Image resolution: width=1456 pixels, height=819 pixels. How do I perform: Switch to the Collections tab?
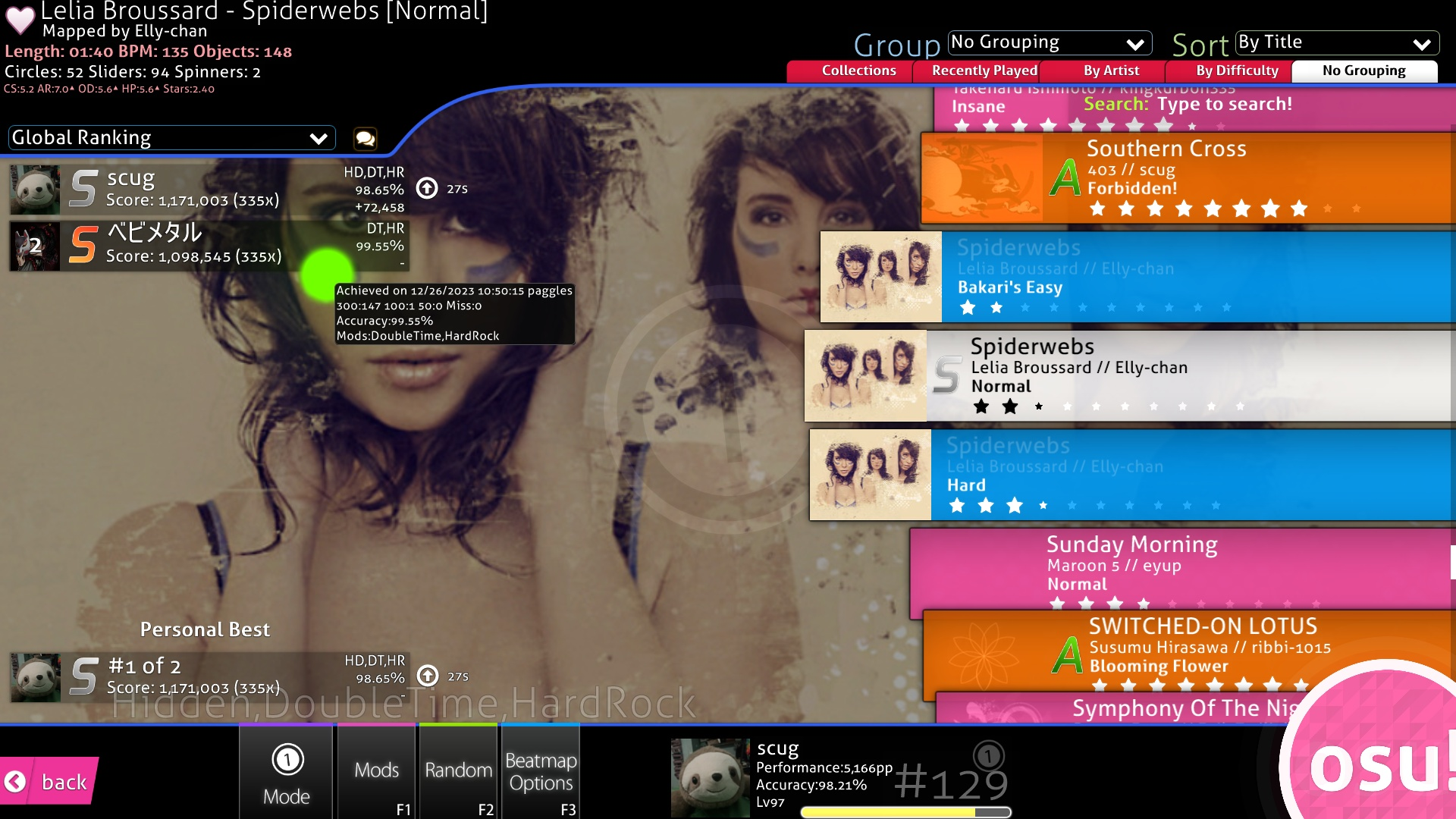tap(850, 71)
